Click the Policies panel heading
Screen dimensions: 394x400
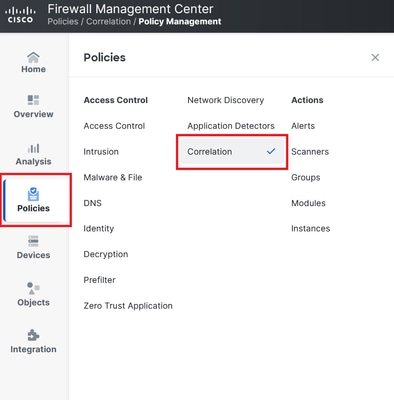click(x=105, y=58)
